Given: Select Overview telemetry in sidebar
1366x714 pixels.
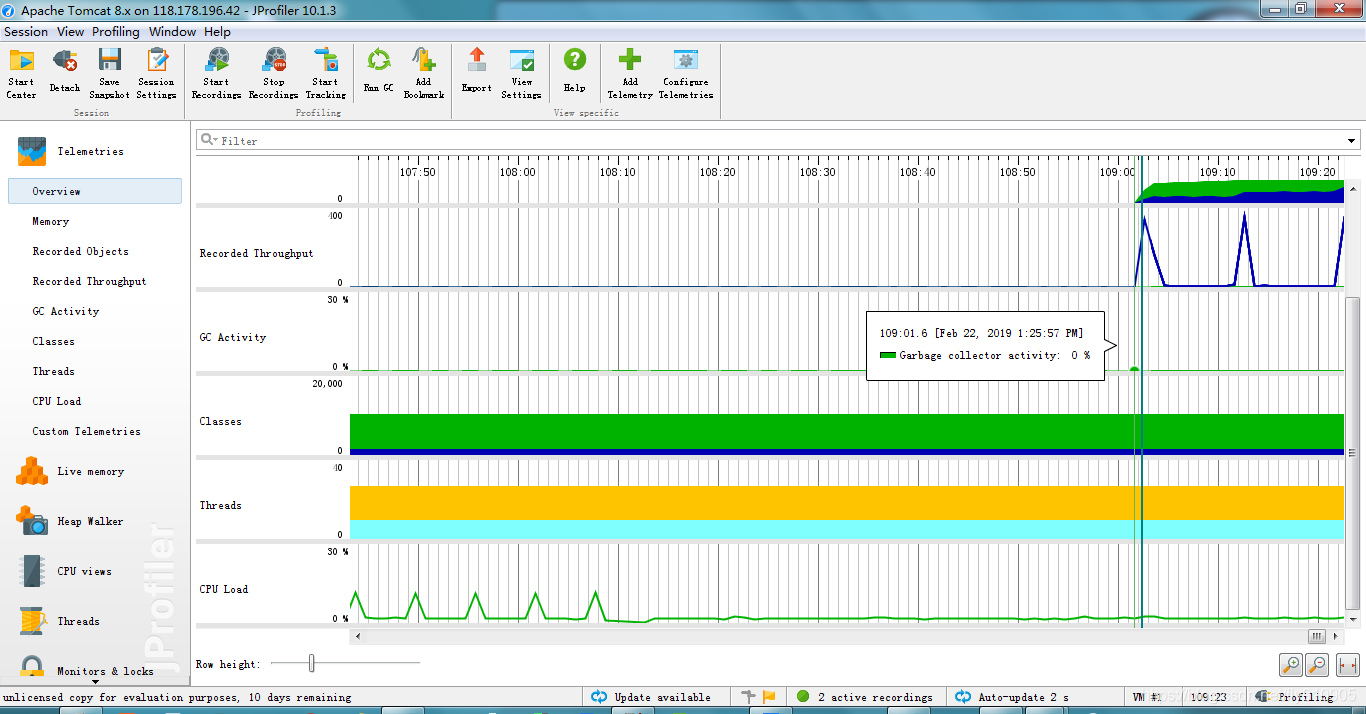Looking at the screenshot, I should [x=95, y=191].
